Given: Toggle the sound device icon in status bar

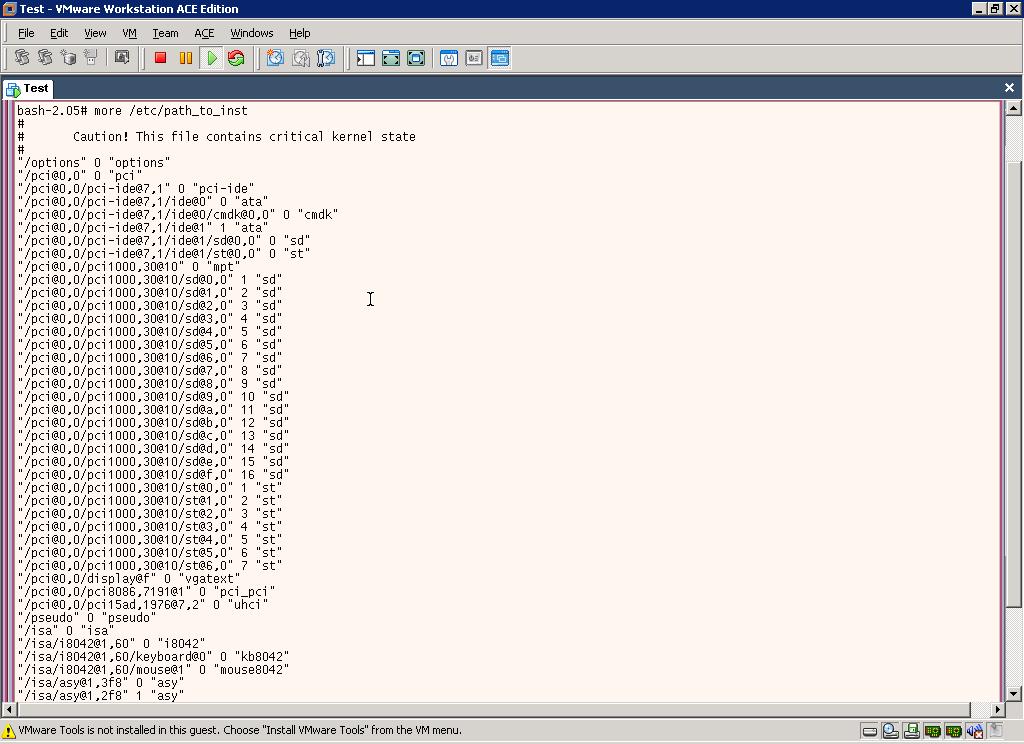Looking at the screenshot, I should click(x=974, y=731).
